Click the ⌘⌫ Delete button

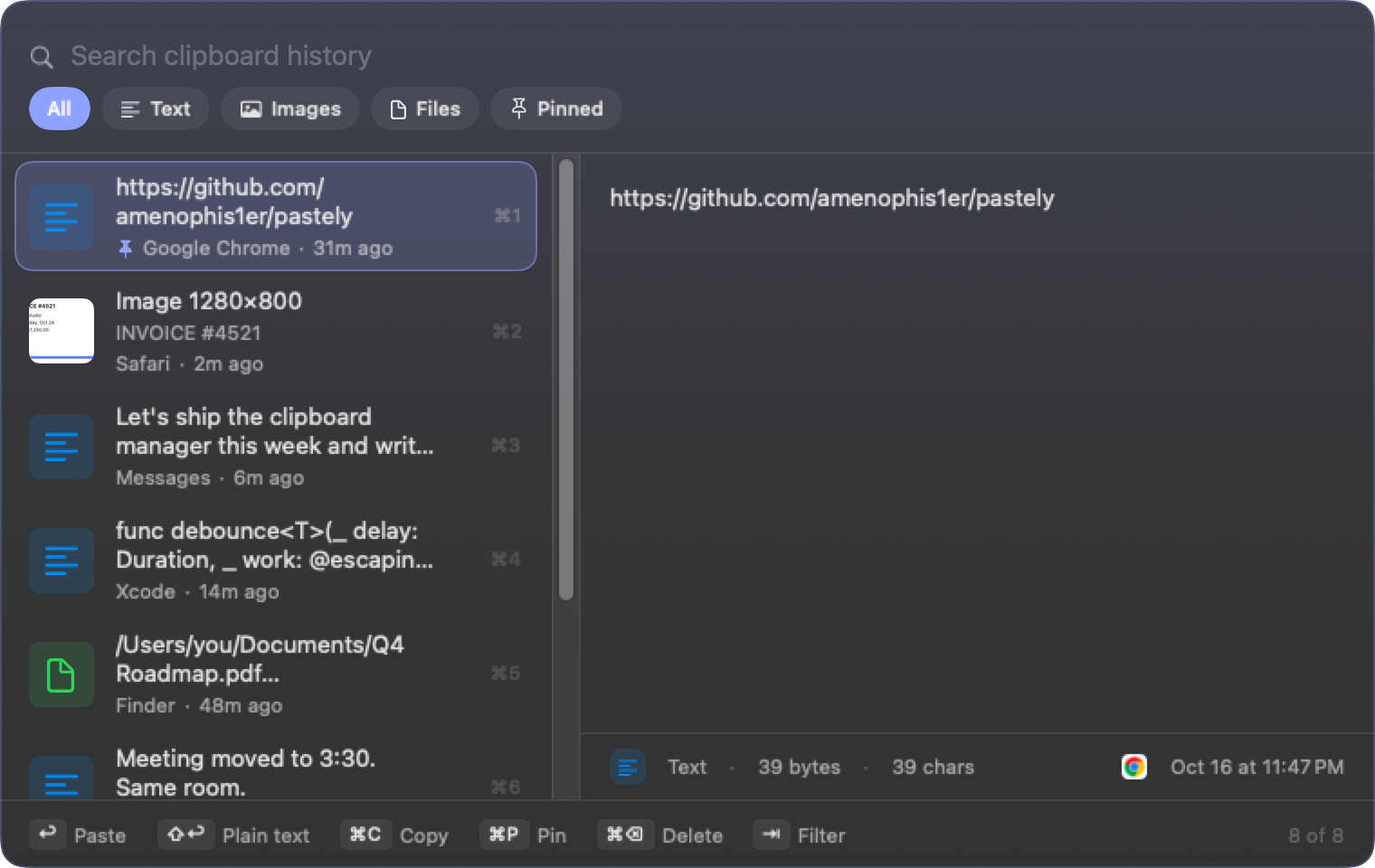[x=661, y=835]
